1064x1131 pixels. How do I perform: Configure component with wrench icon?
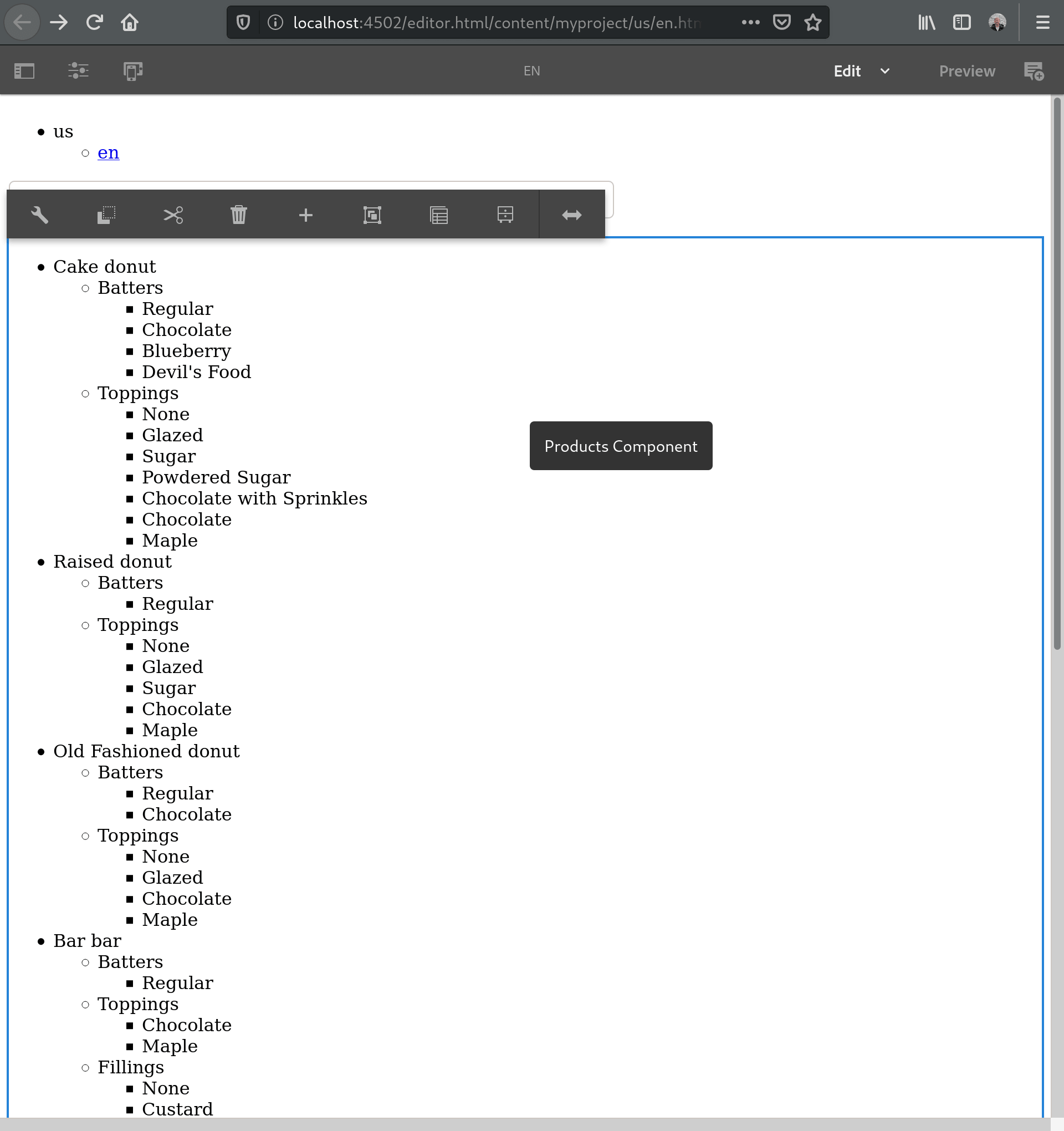pos(40,215)
